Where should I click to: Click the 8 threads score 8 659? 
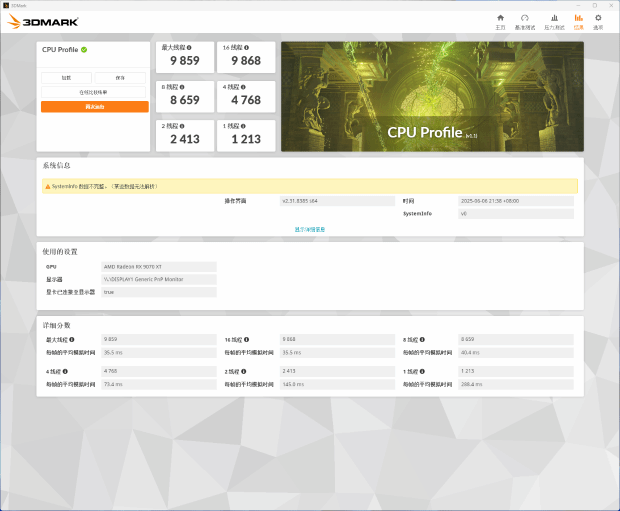click(x=185, y=100)
